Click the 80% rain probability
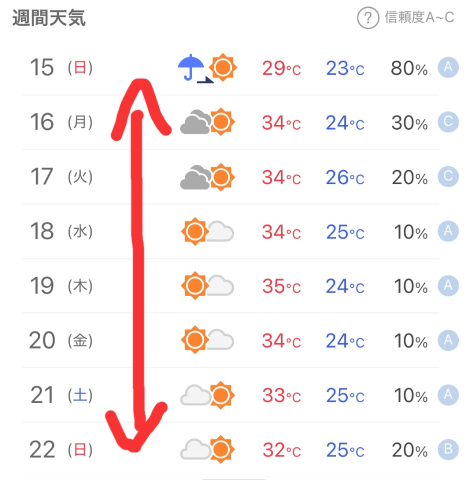468x480 pixels. click(409, 68)
